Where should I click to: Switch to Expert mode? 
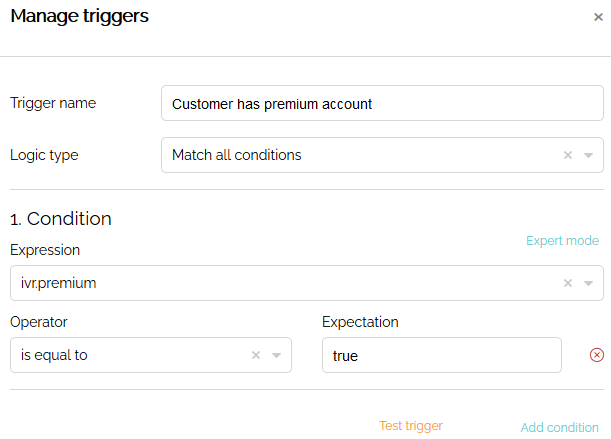click(562, 241)
